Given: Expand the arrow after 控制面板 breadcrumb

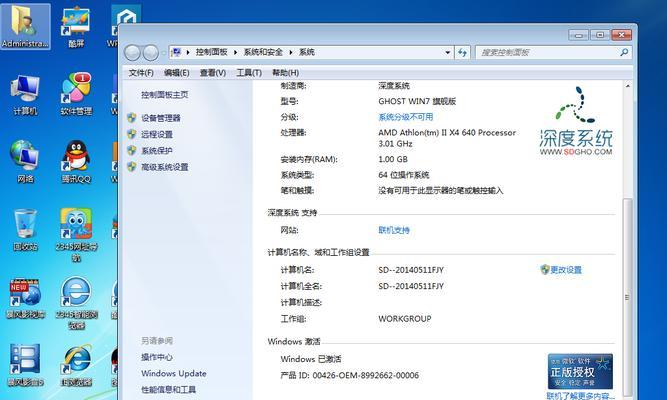Looking at the screenshot, I should [235, 52].
